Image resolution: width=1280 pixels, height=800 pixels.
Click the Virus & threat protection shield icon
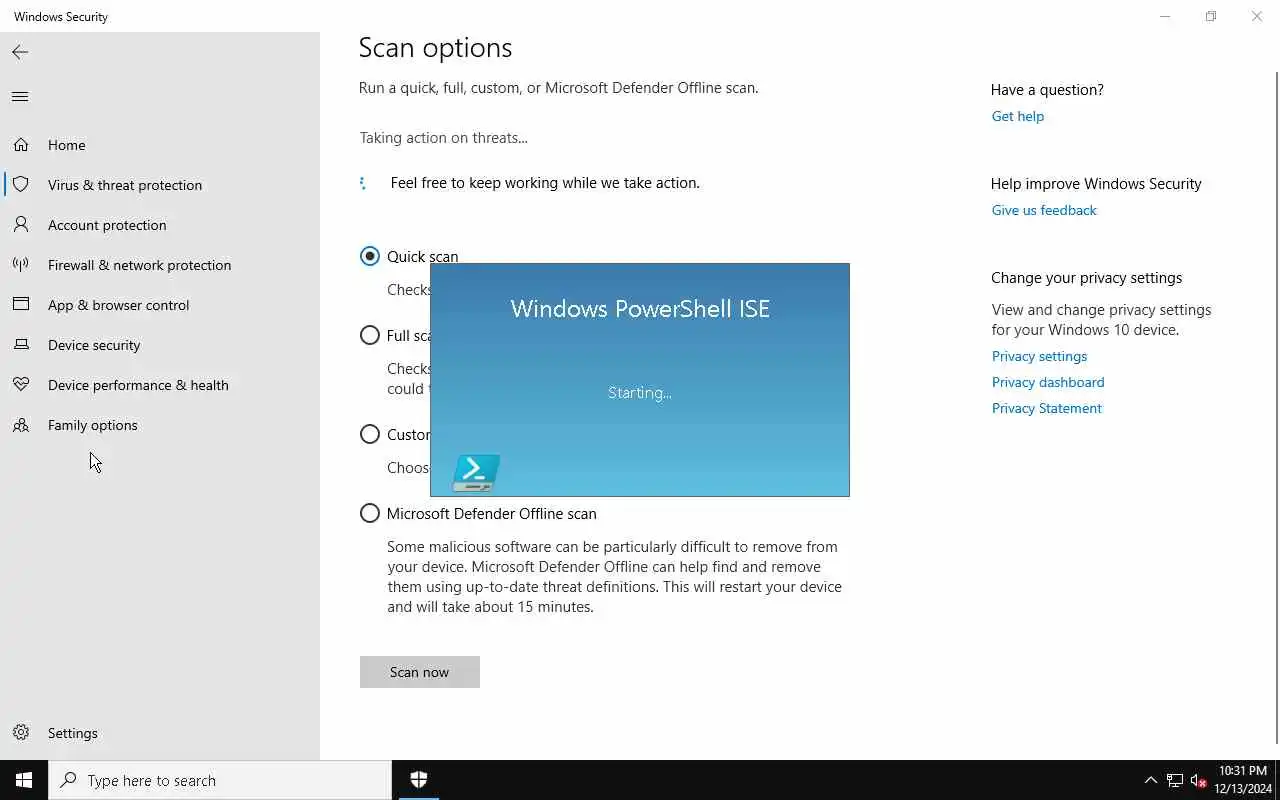[21, 185]
